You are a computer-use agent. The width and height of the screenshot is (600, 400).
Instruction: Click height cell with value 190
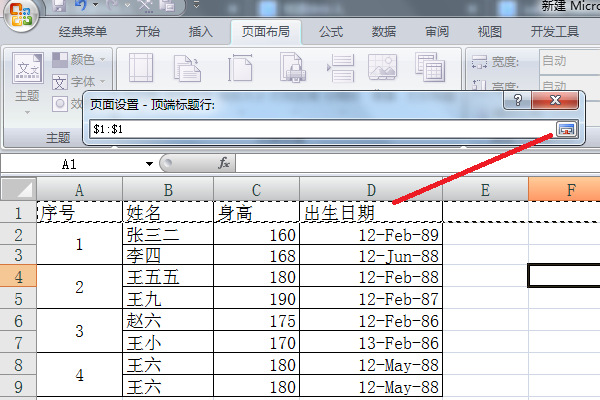coord(256,298)
